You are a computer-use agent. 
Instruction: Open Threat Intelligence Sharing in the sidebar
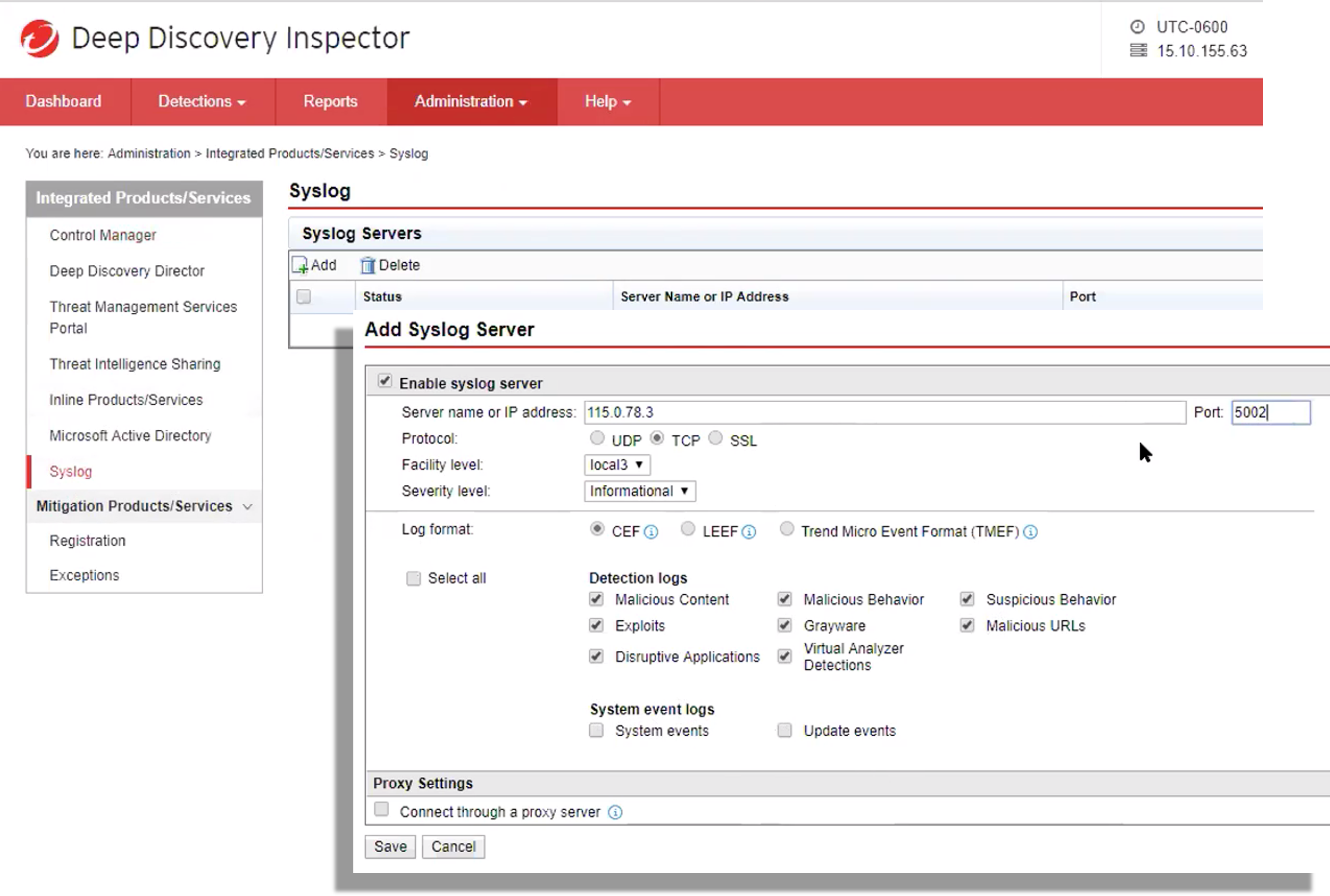[135, 364]
